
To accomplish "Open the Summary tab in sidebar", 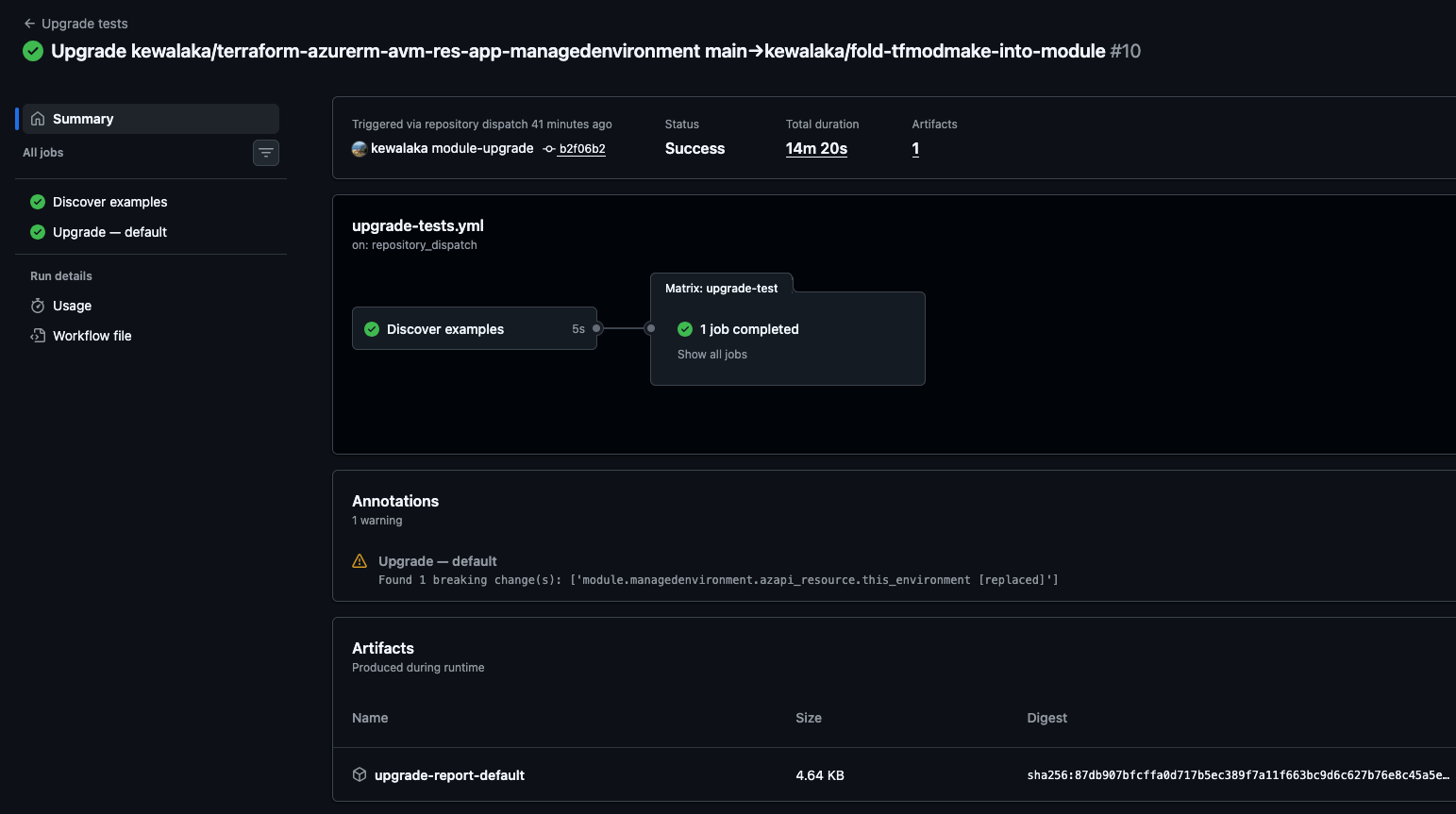I will point(151,119).
